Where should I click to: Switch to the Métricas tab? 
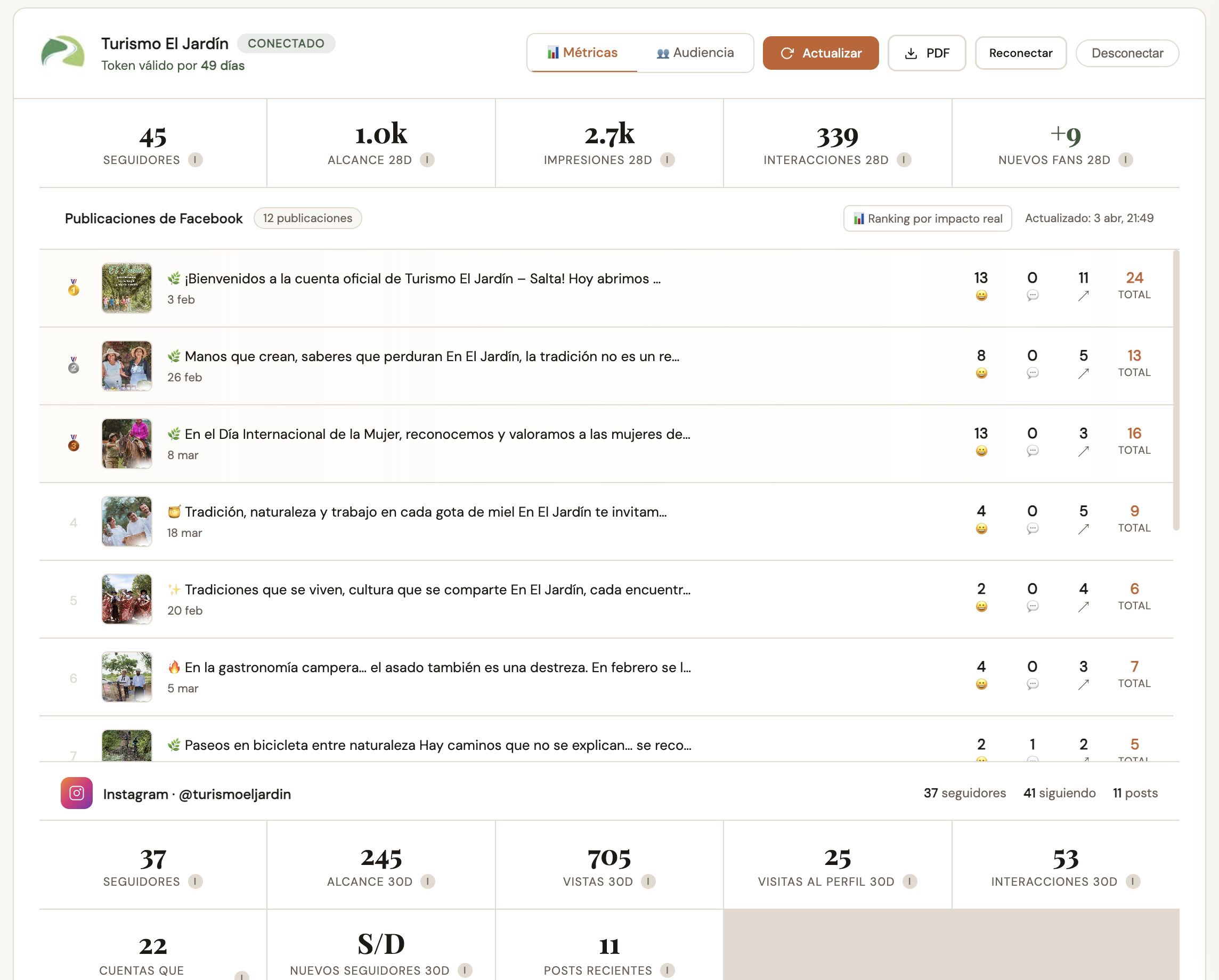[x=582, y=53]
